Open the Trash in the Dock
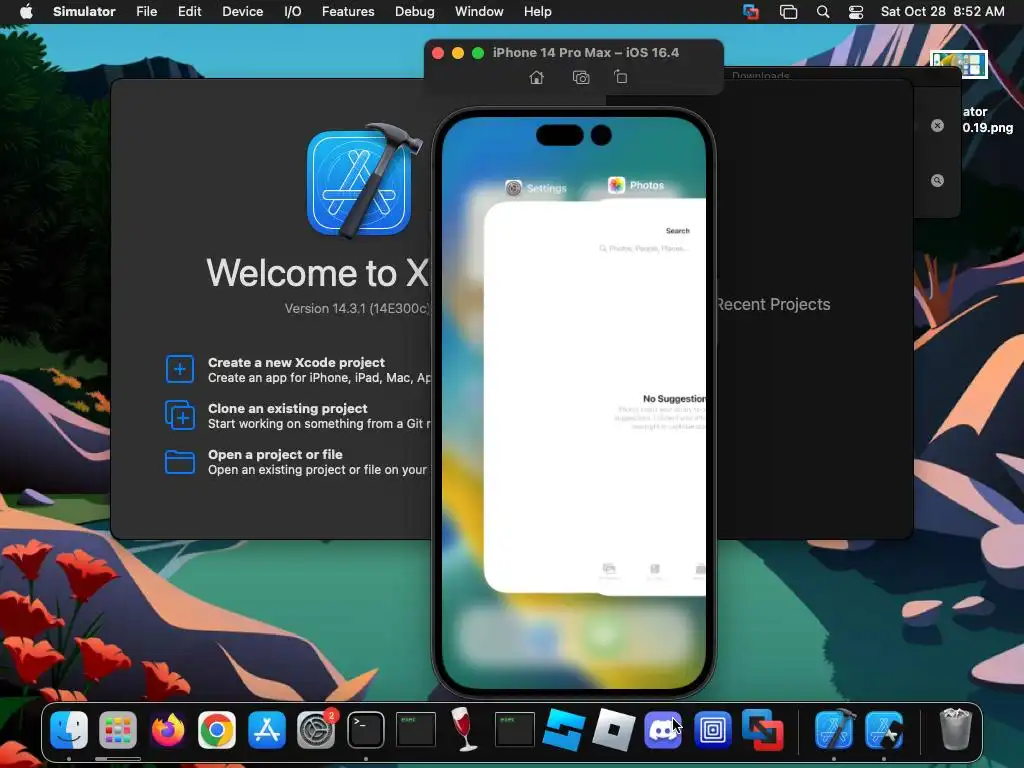Screen dimensions: 1024x768 coord(955,729)
